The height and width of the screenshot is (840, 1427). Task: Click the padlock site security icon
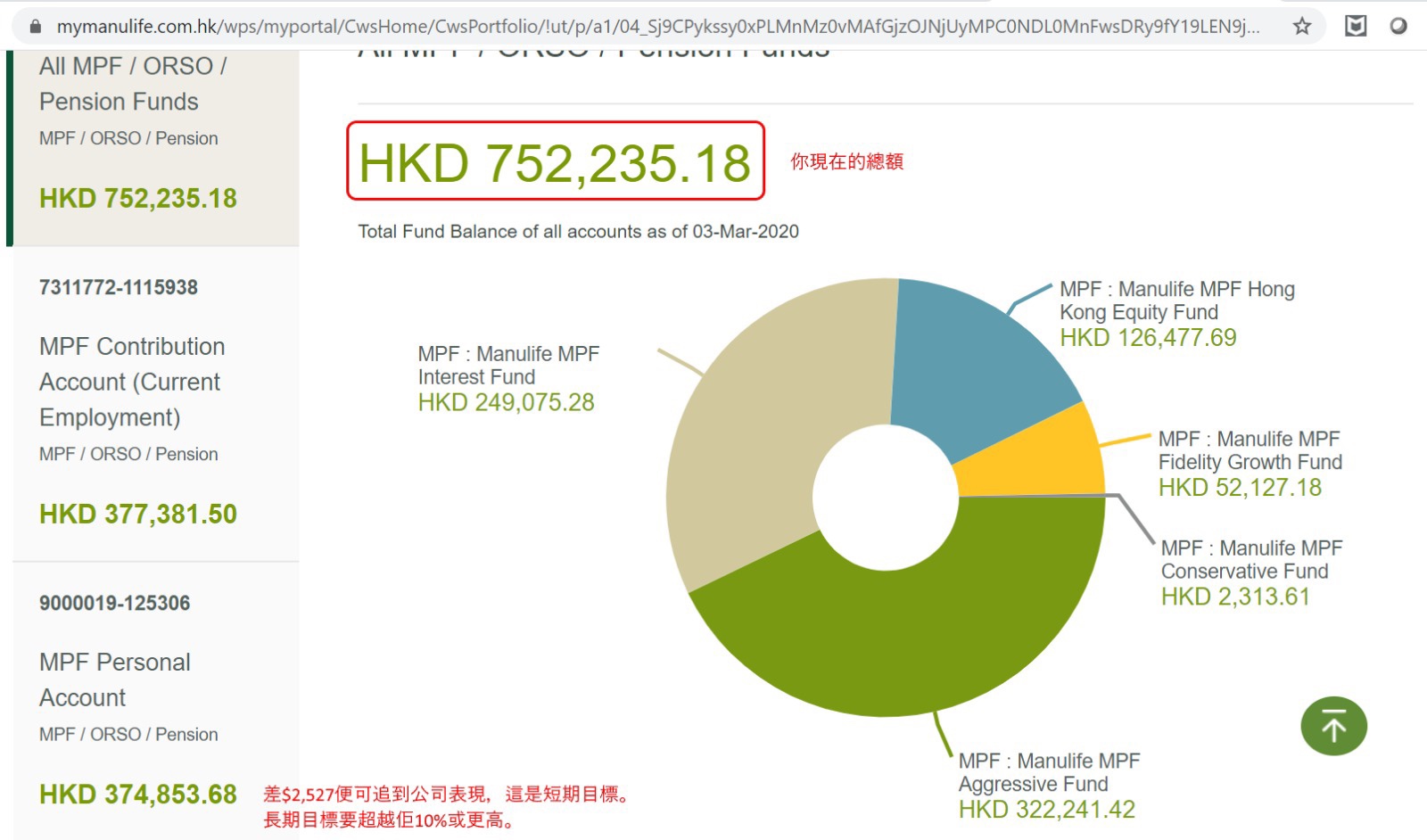[x=36, y=27]
